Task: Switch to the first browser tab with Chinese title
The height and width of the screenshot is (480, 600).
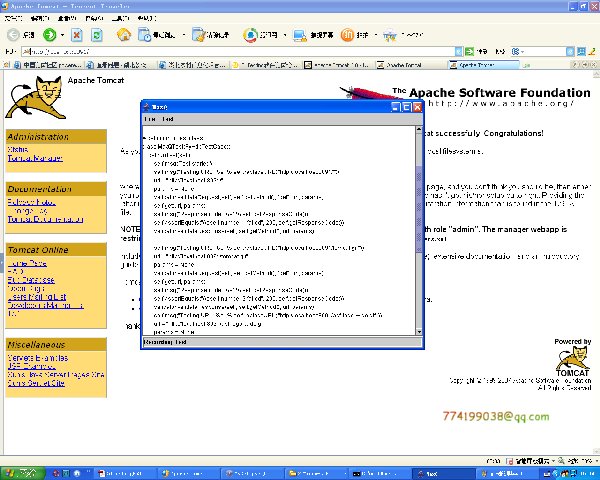Action: [48, 65]
